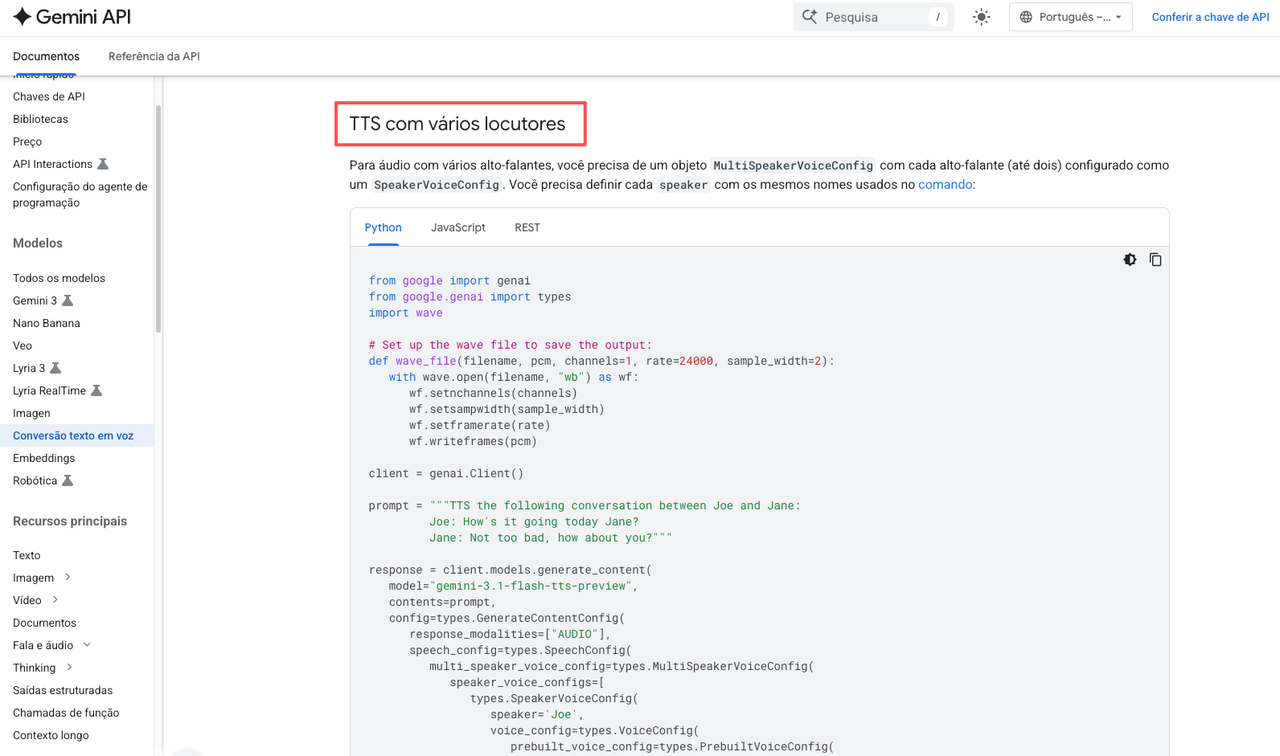Click the flask icon beside API Interactions
The height and width of the screenshot is (756, 1280).
(103, 164)
